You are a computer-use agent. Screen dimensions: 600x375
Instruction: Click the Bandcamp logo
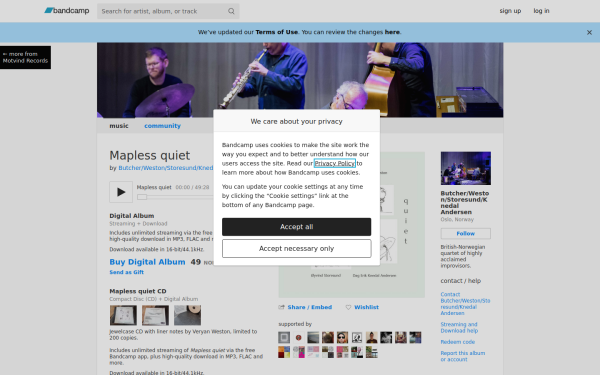pyautogui.click(x=67, y=11)
